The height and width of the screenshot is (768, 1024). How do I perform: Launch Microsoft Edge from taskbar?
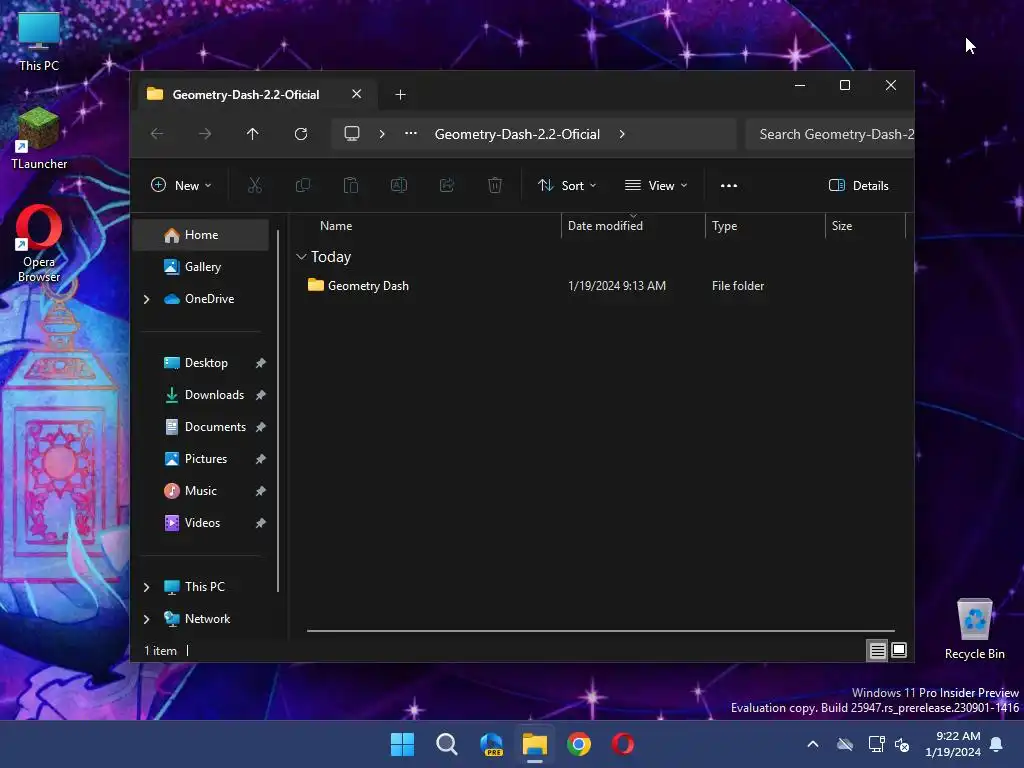[491, 744]
